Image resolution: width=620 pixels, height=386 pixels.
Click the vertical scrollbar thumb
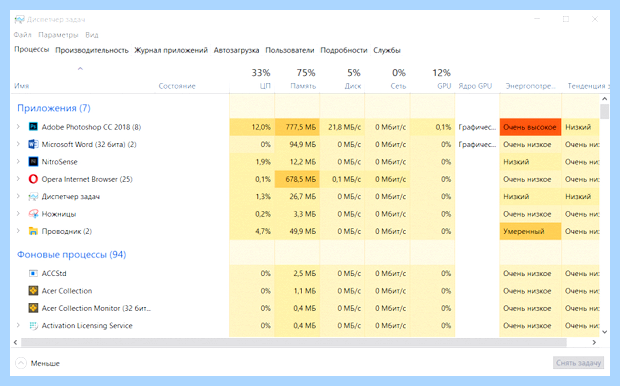pos(604,112)
